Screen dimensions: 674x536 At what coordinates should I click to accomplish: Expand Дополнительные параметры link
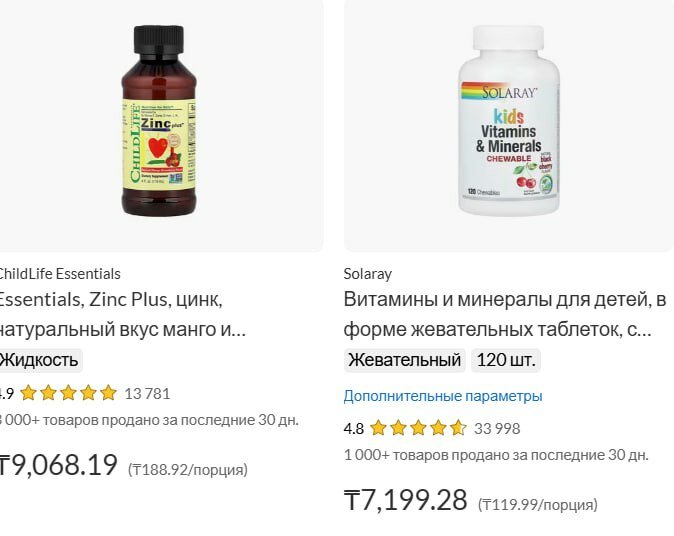click(443, 396)
